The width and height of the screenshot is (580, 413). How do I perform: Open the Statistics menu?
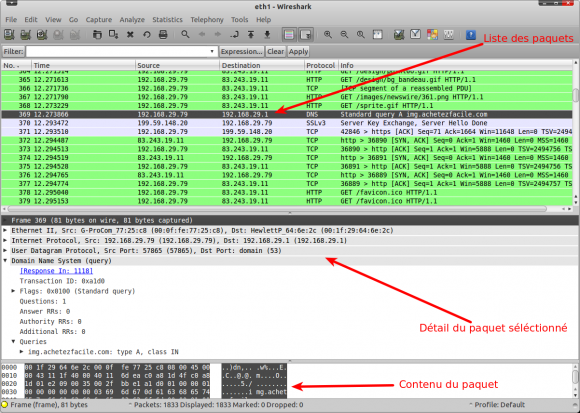click(167, 20)
